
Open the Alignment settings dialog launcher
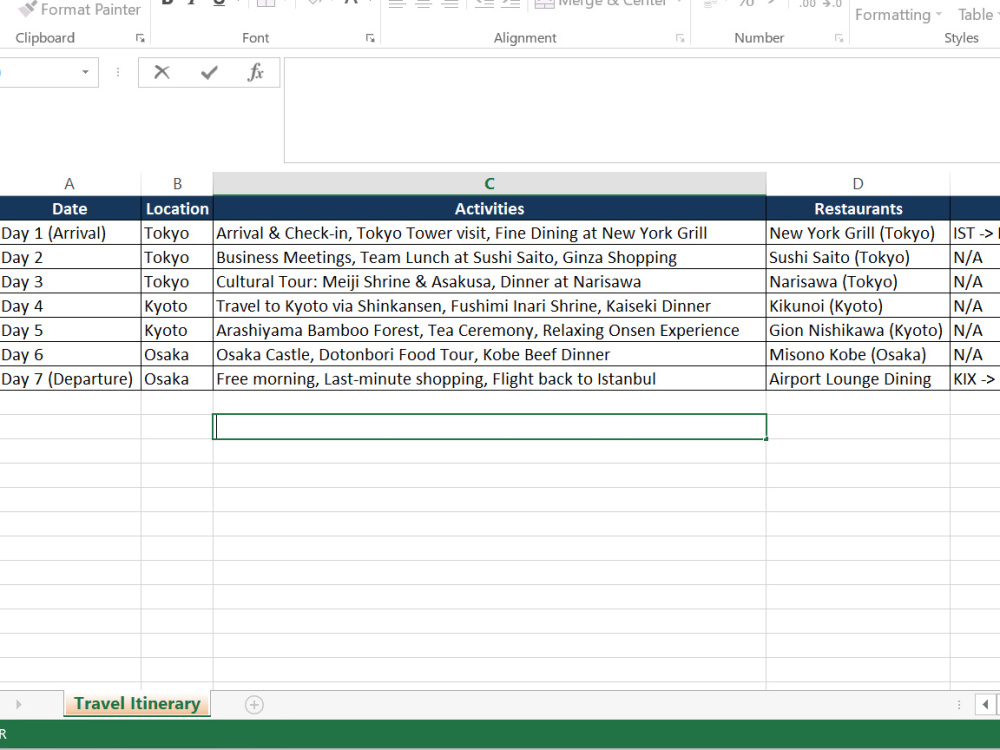point(680,38)
